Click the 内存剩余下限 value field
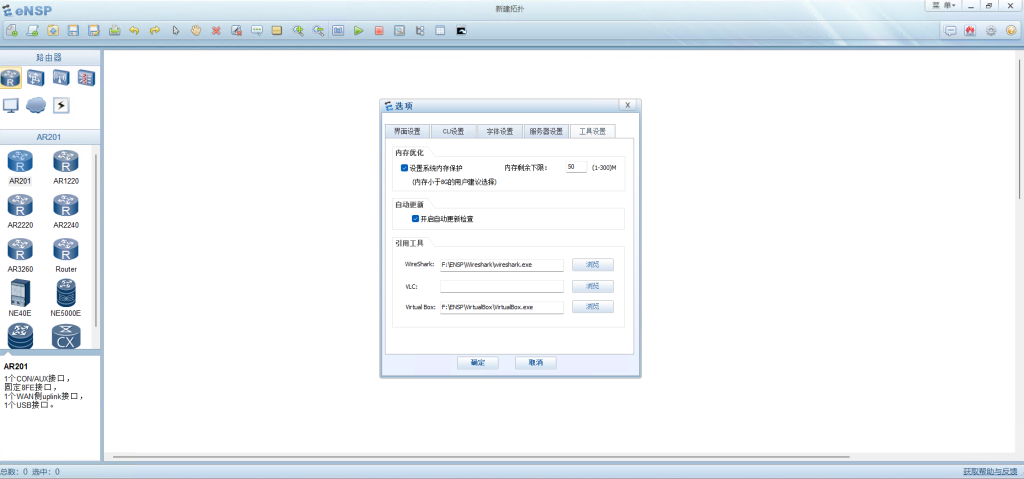 [576, 167]
